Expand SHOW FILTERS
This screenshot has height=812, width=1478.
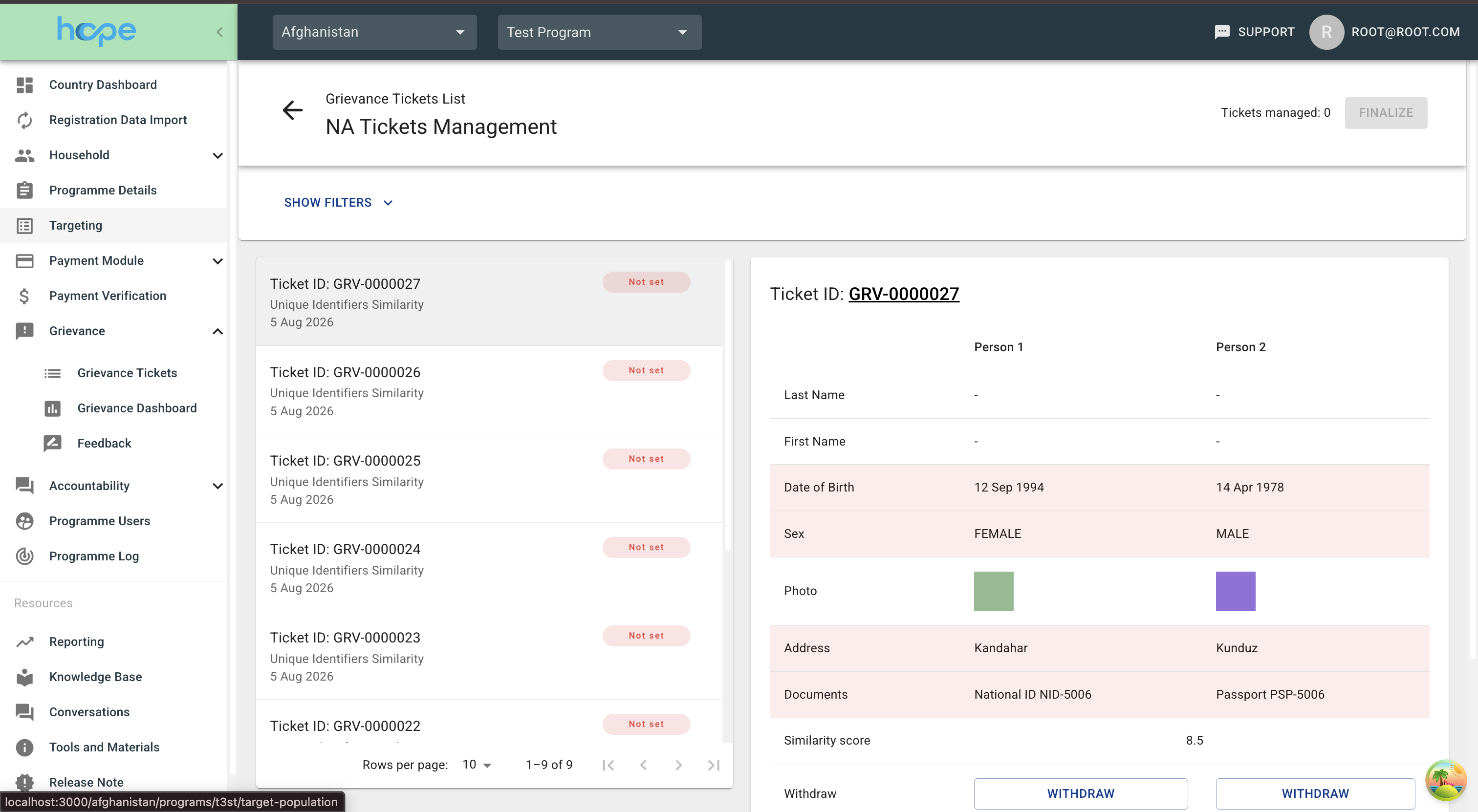click(339, 202)
